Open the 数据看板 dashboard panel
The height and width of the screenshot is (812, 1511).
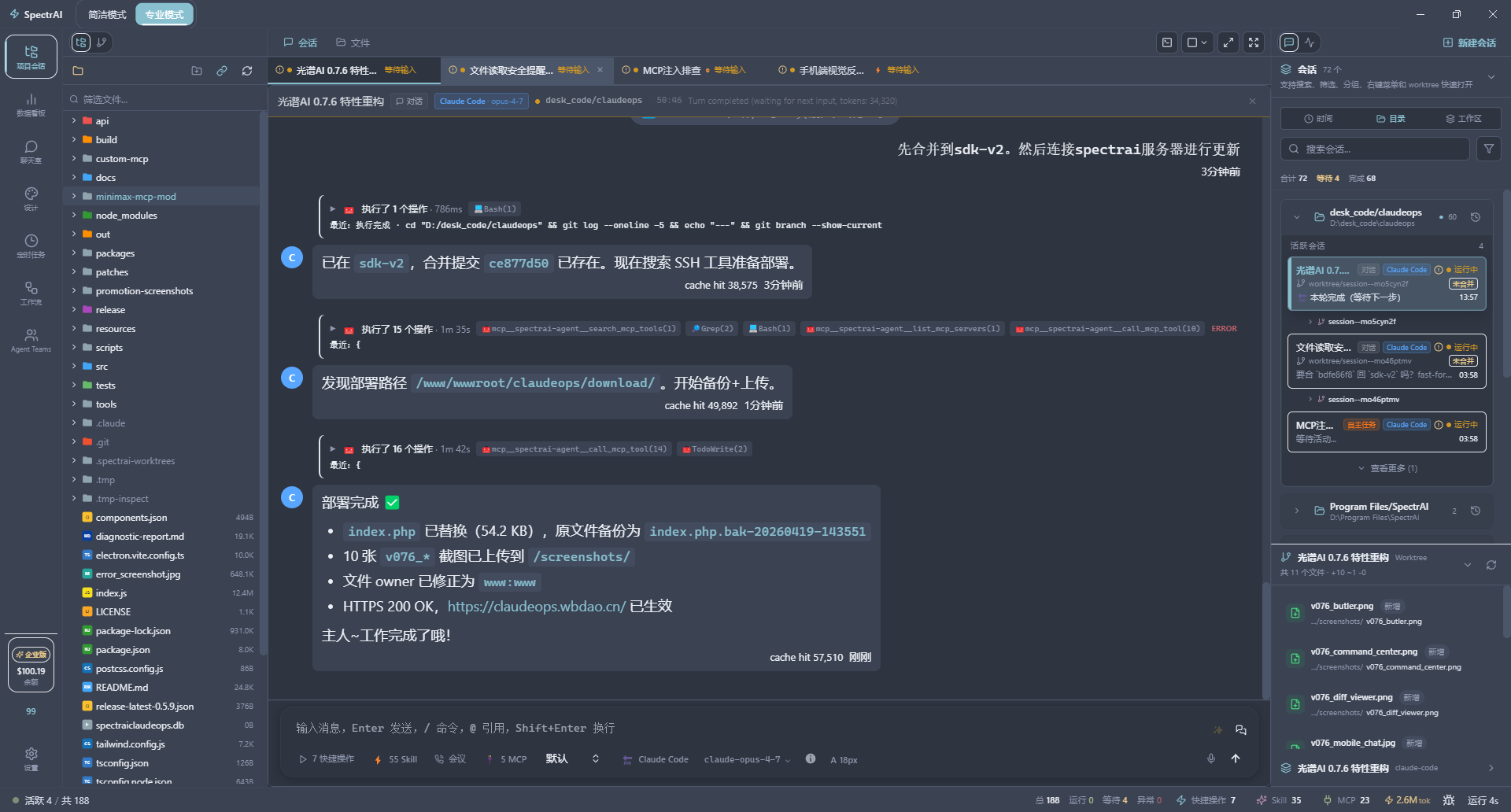(x=31, y=106)
